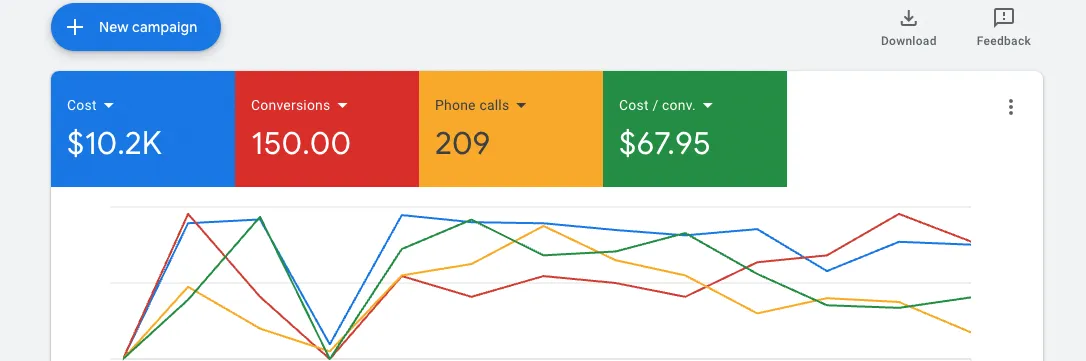Open the three-dot more options menu

click(x=1011, y=107)
